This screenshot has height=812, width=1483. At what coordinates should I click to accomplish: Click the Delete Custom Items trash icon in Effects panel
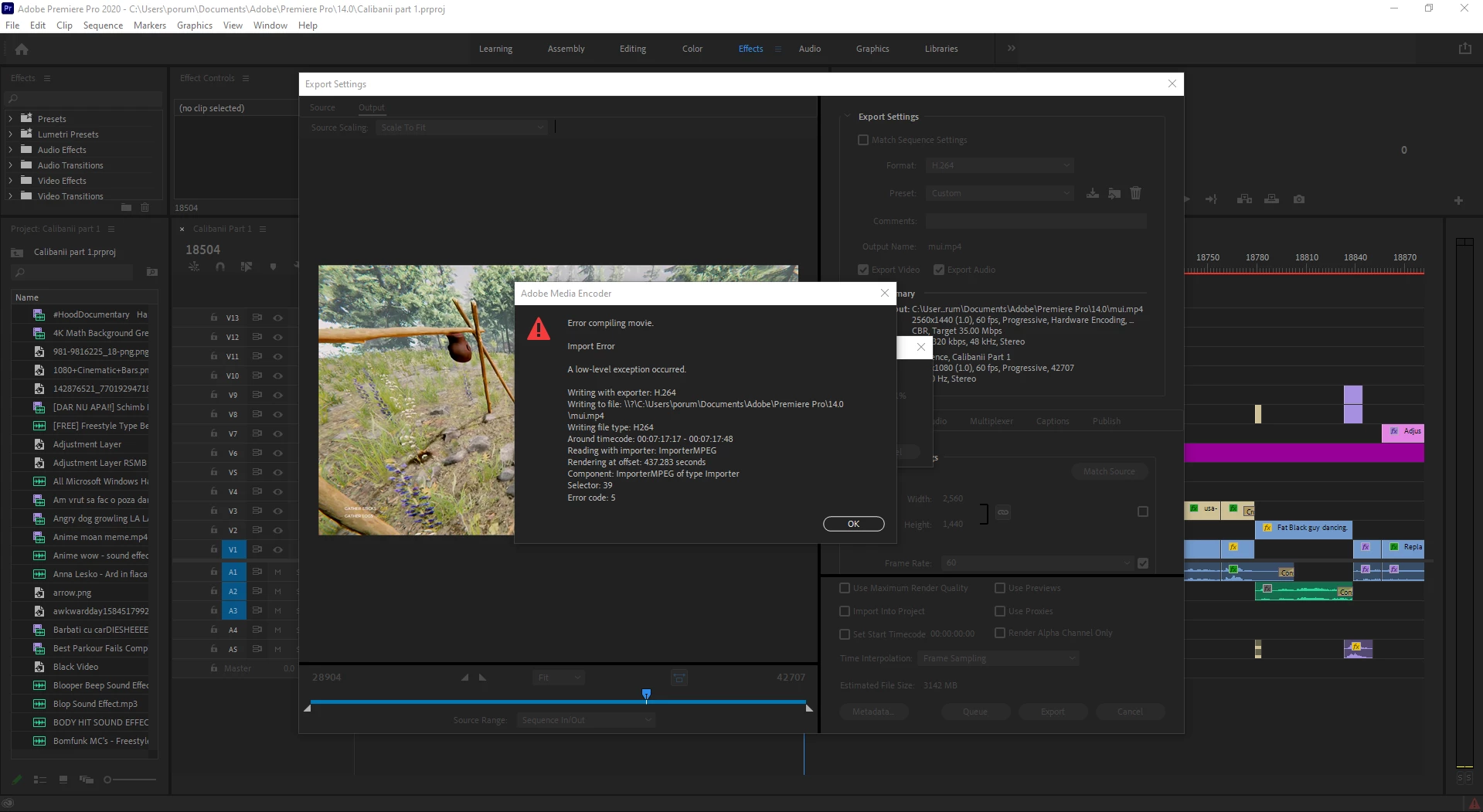click(x=145, y=207)
